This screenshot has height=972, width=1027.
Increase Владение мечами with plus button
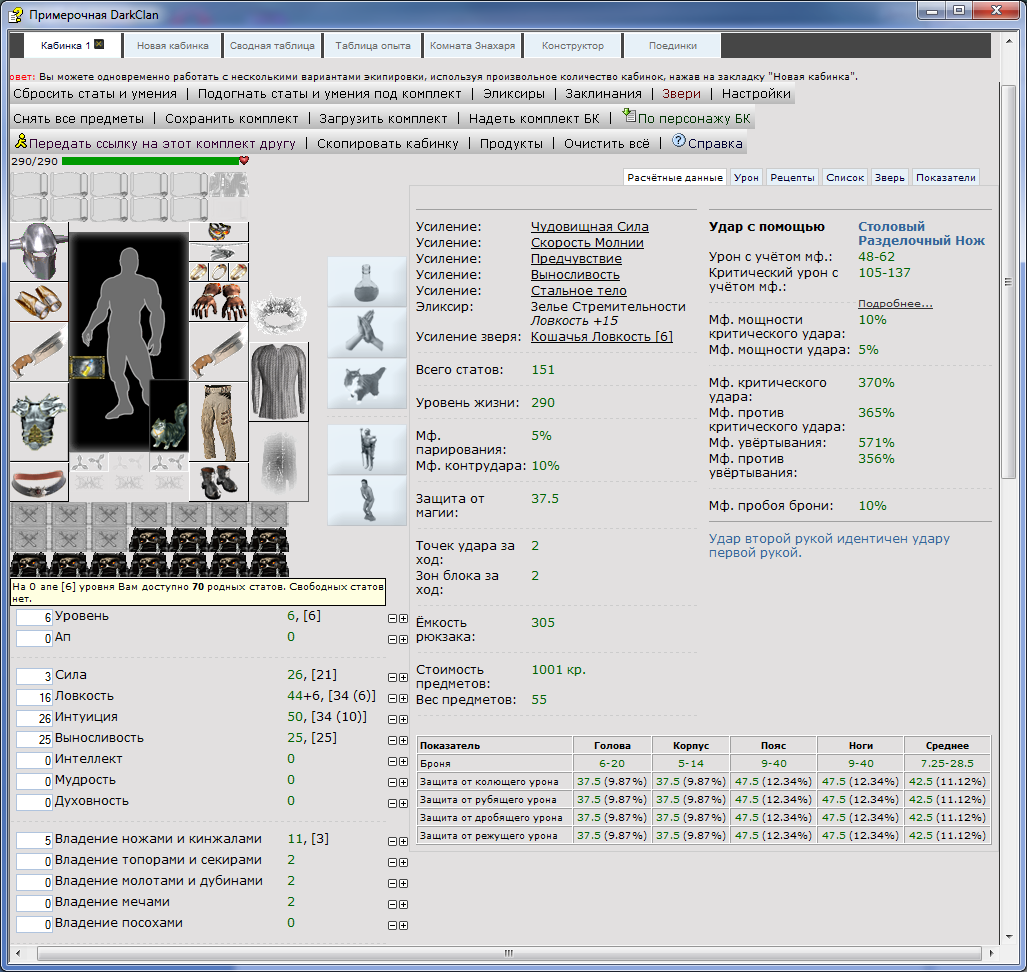click(x=403, y=904)
